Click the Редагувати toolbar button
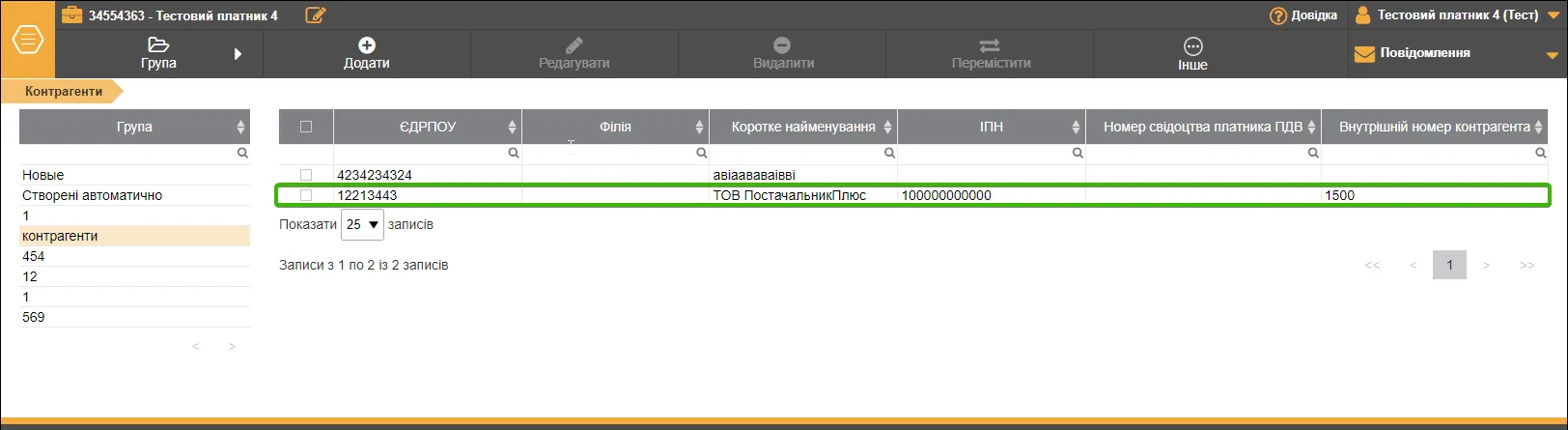 (574, 54)
